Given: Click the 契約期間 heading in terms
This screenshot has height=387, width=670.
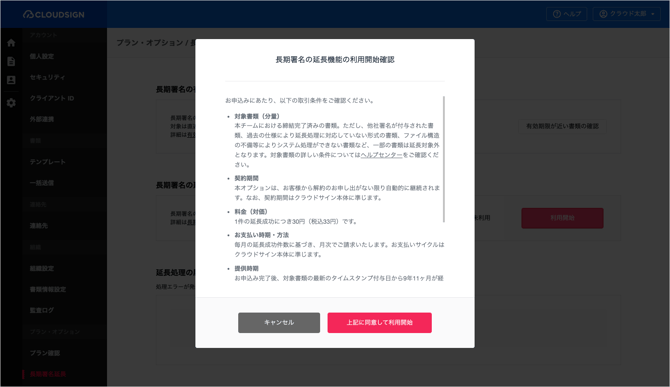Looking at the screenshot, I should click(247, 178).
